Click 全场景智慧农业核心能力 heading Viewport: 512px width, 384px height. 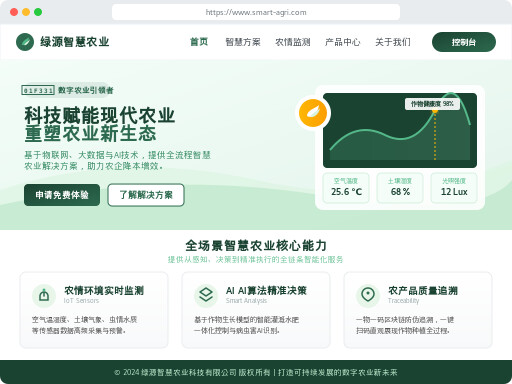pos(256,246)
